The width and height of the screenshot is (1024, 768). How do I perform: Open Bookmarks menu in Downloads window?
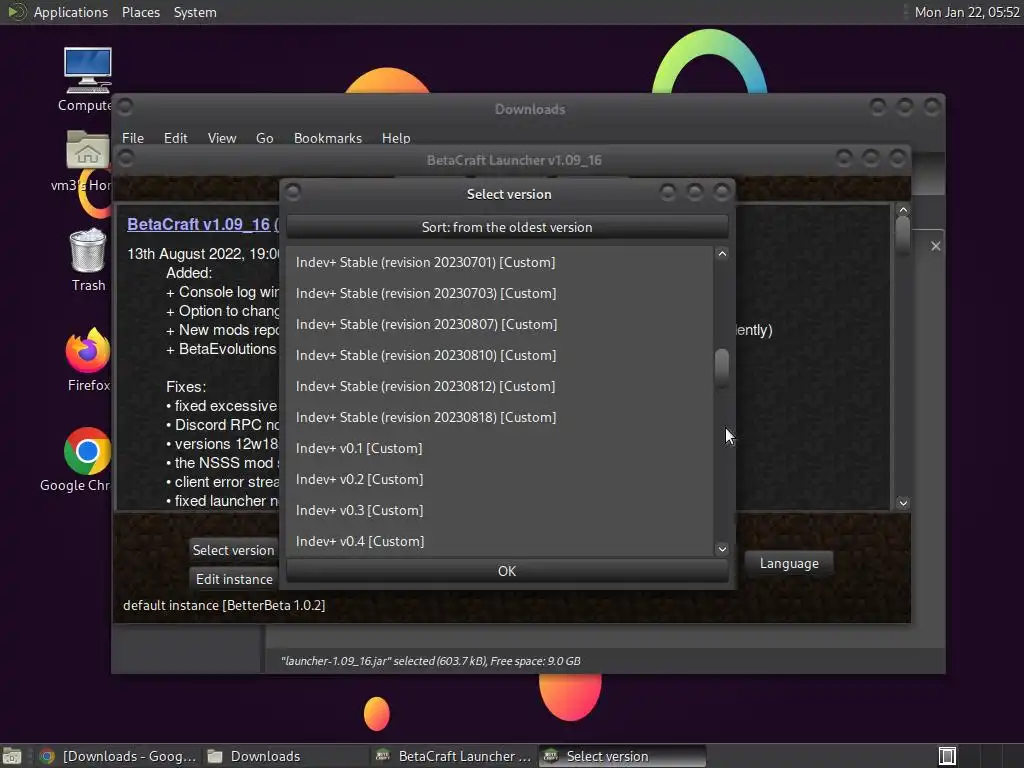327,138
